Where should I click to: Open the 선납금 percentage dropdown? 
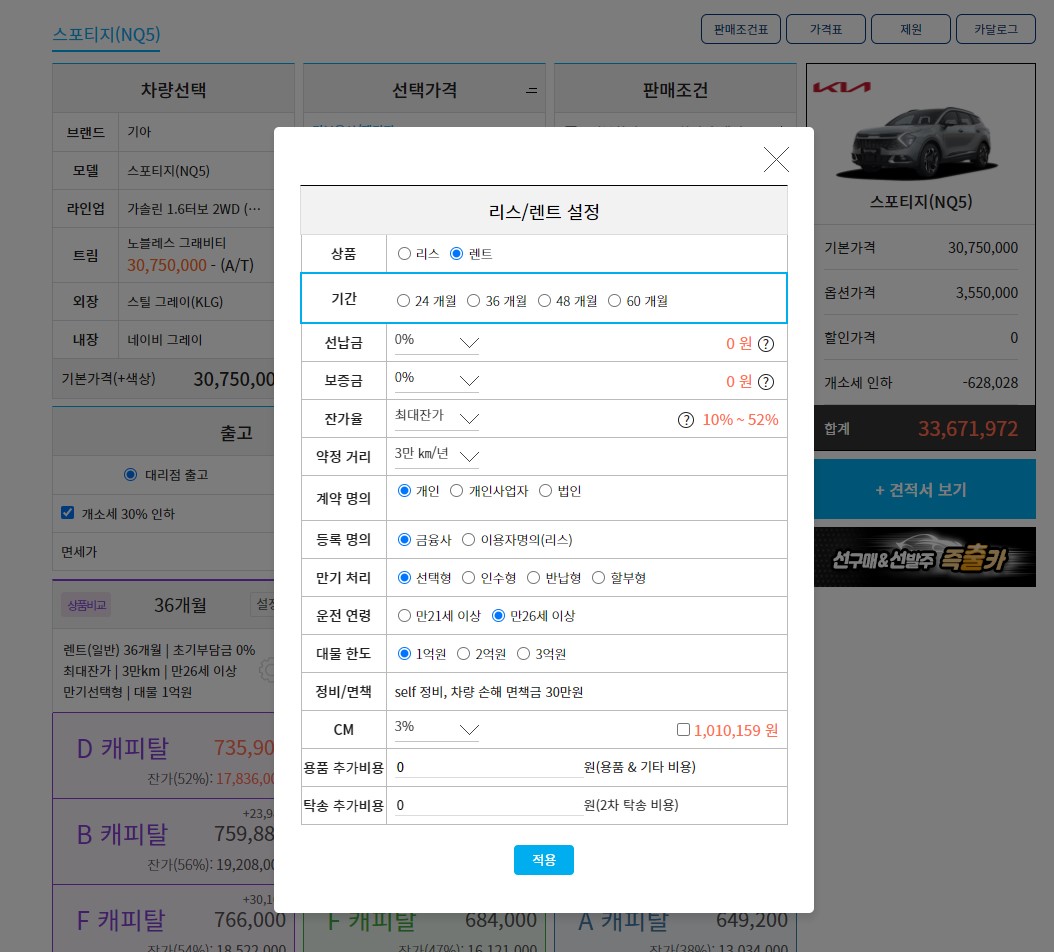tap(436, 342)
